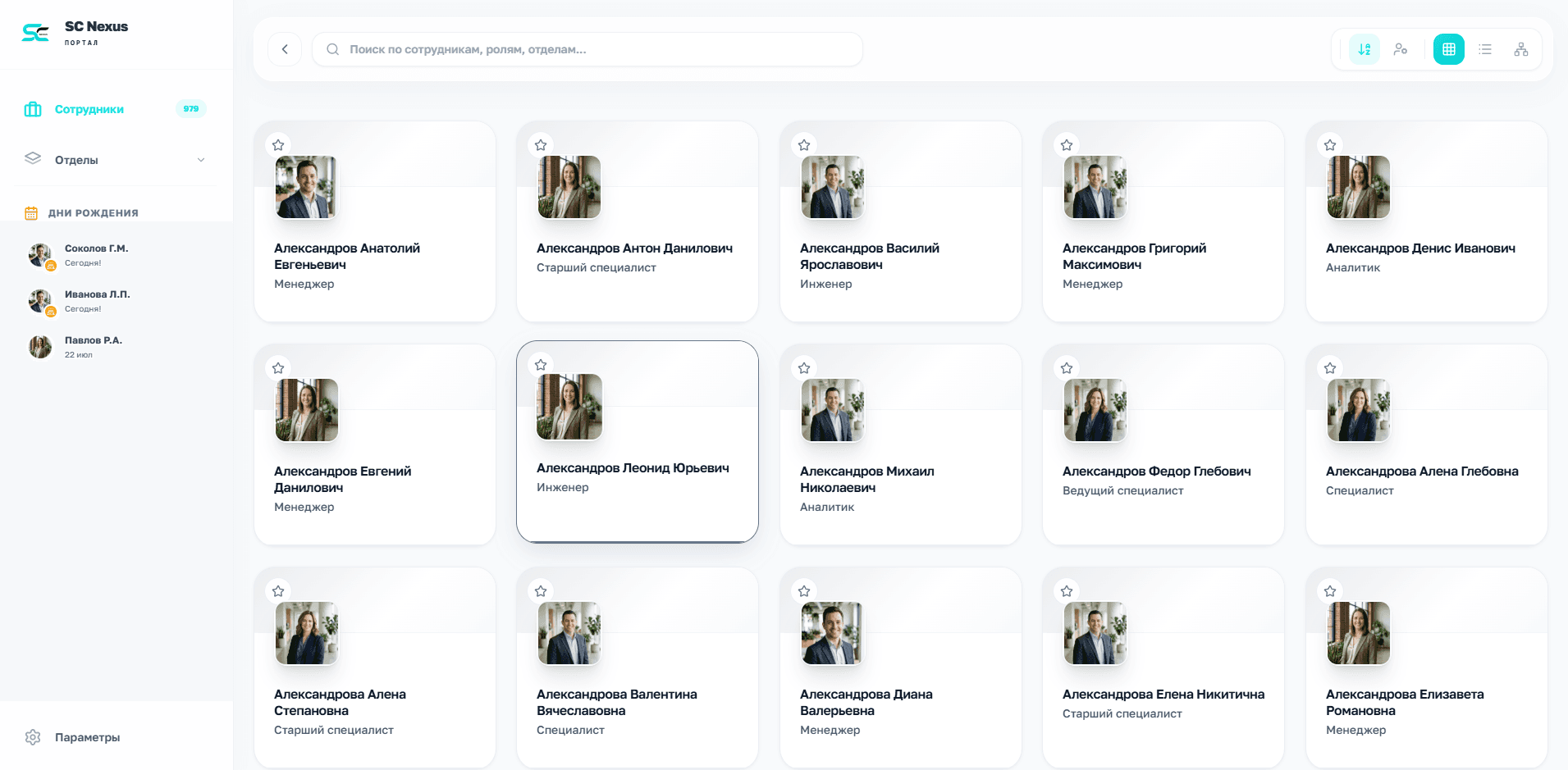Star Александрова Валентина Вячеславовна card

(x=541, y=591)
